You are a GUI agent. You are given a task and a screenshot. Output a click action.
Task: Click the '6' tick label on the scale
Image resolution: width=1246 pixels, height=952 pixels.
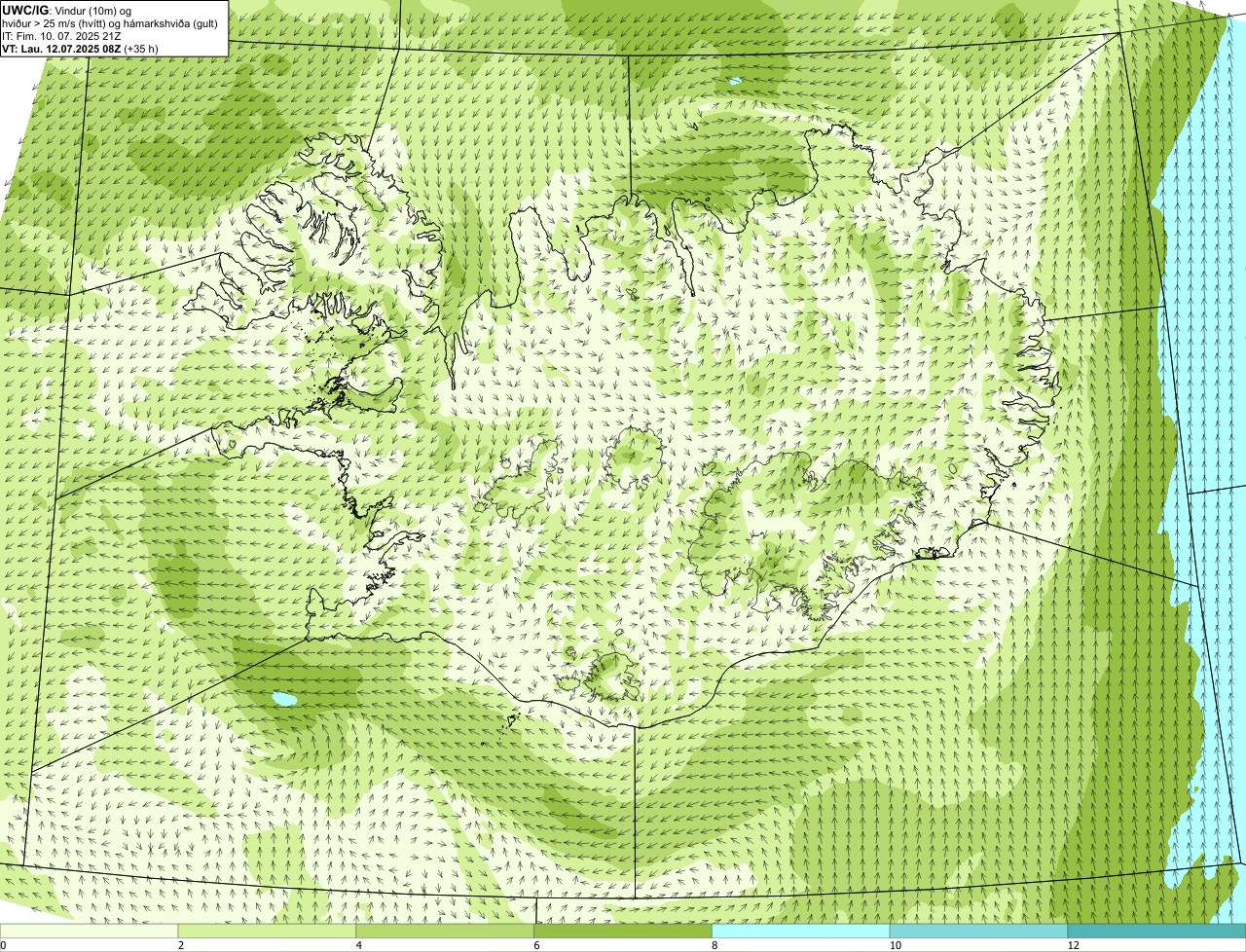536,945
